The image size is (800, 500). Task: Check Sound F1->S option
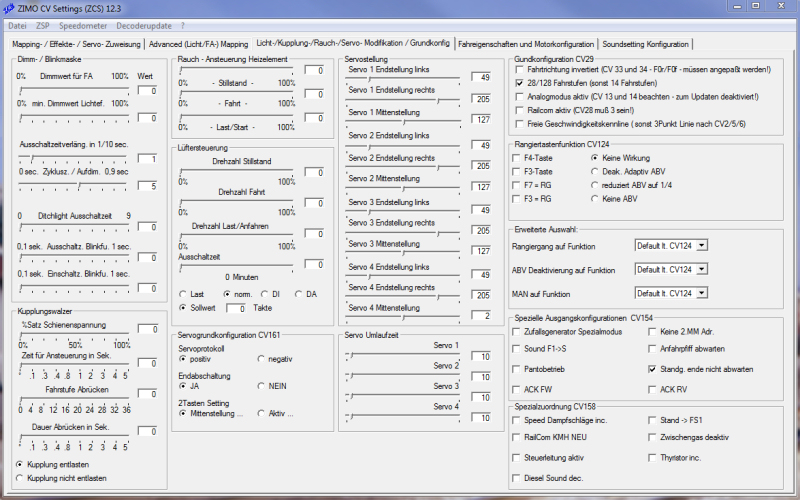coord(516,349)
